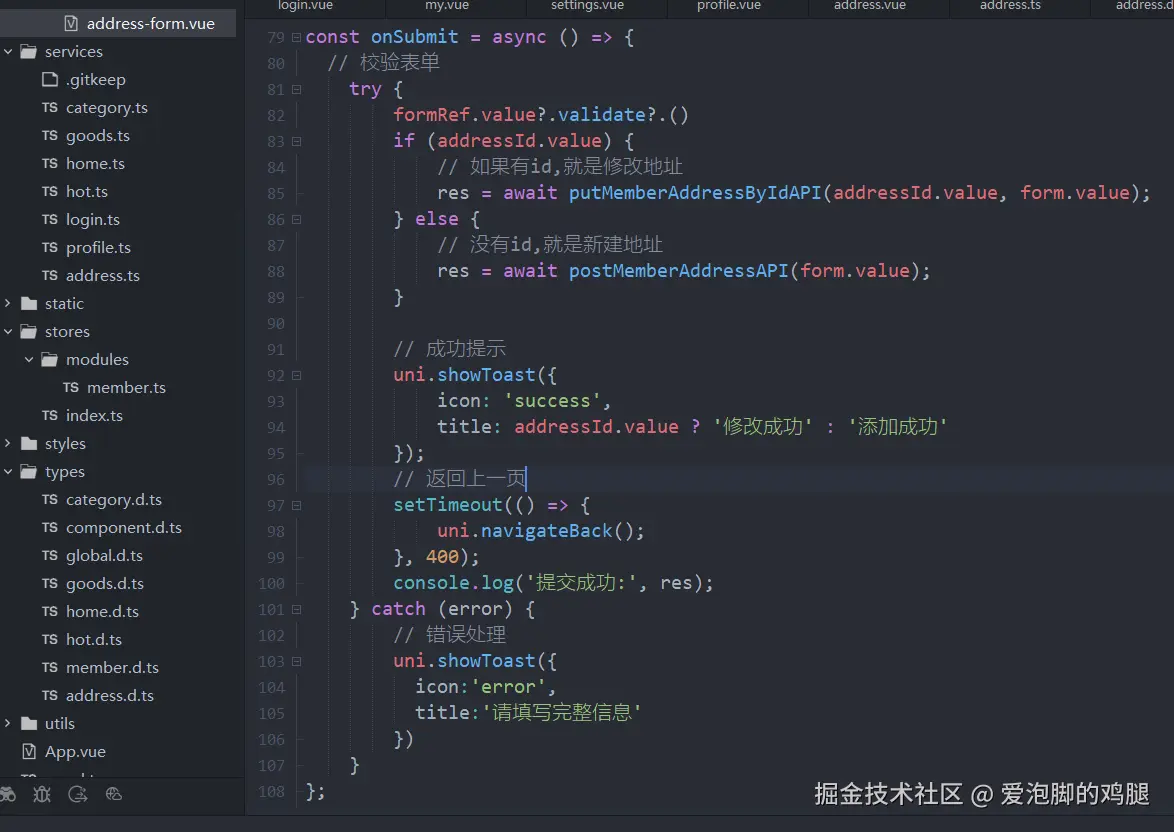
Task: Open the binoculars search icon in bottom bar
Action: click(x=7, y=795)
